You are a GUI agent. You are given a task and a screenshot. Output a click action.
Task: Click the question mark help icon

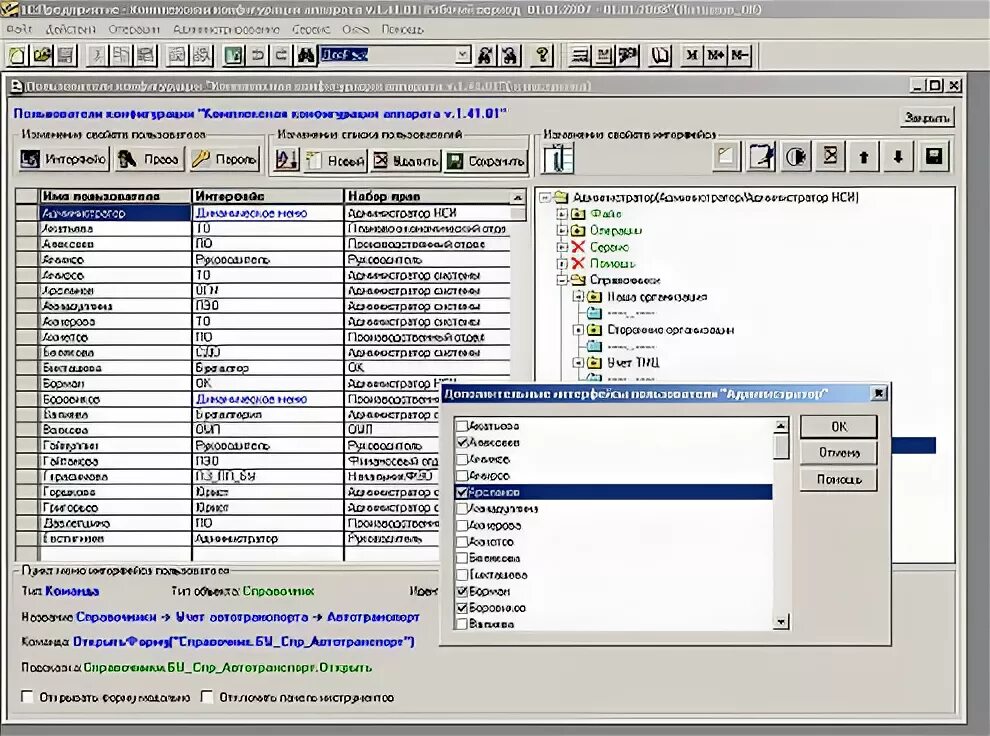542,56
